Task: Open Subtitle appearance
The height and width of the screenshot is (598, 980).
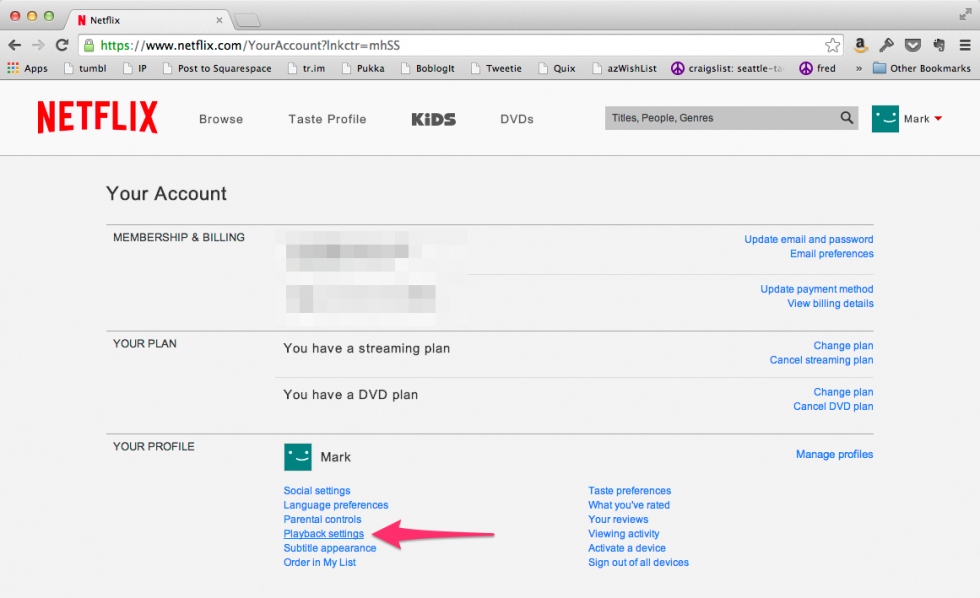Action: (329, 548)
